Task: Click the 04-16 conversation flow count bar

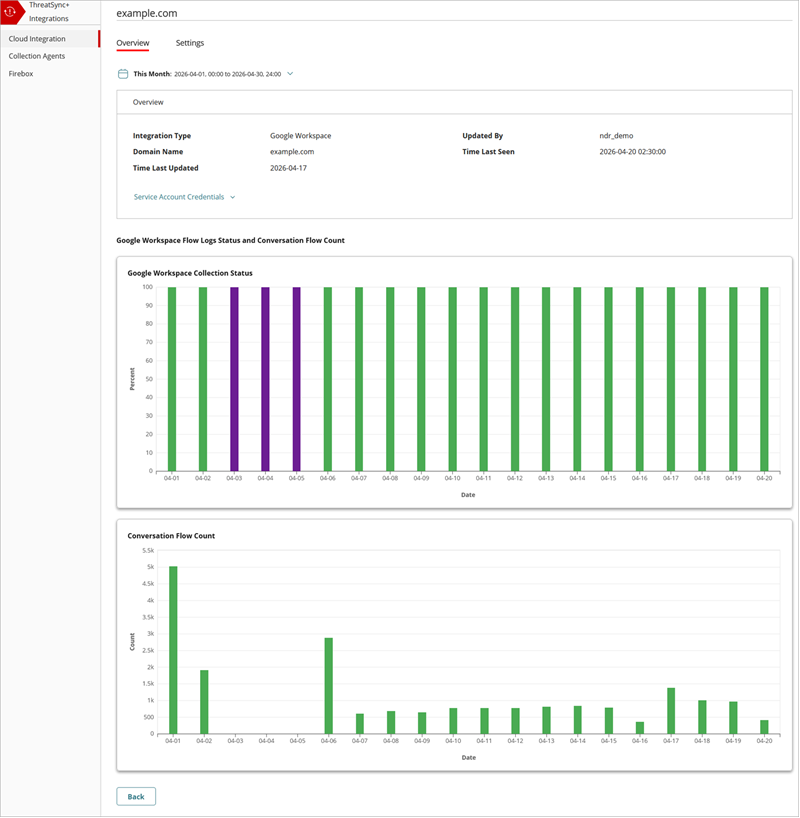Action: (640, 728)
